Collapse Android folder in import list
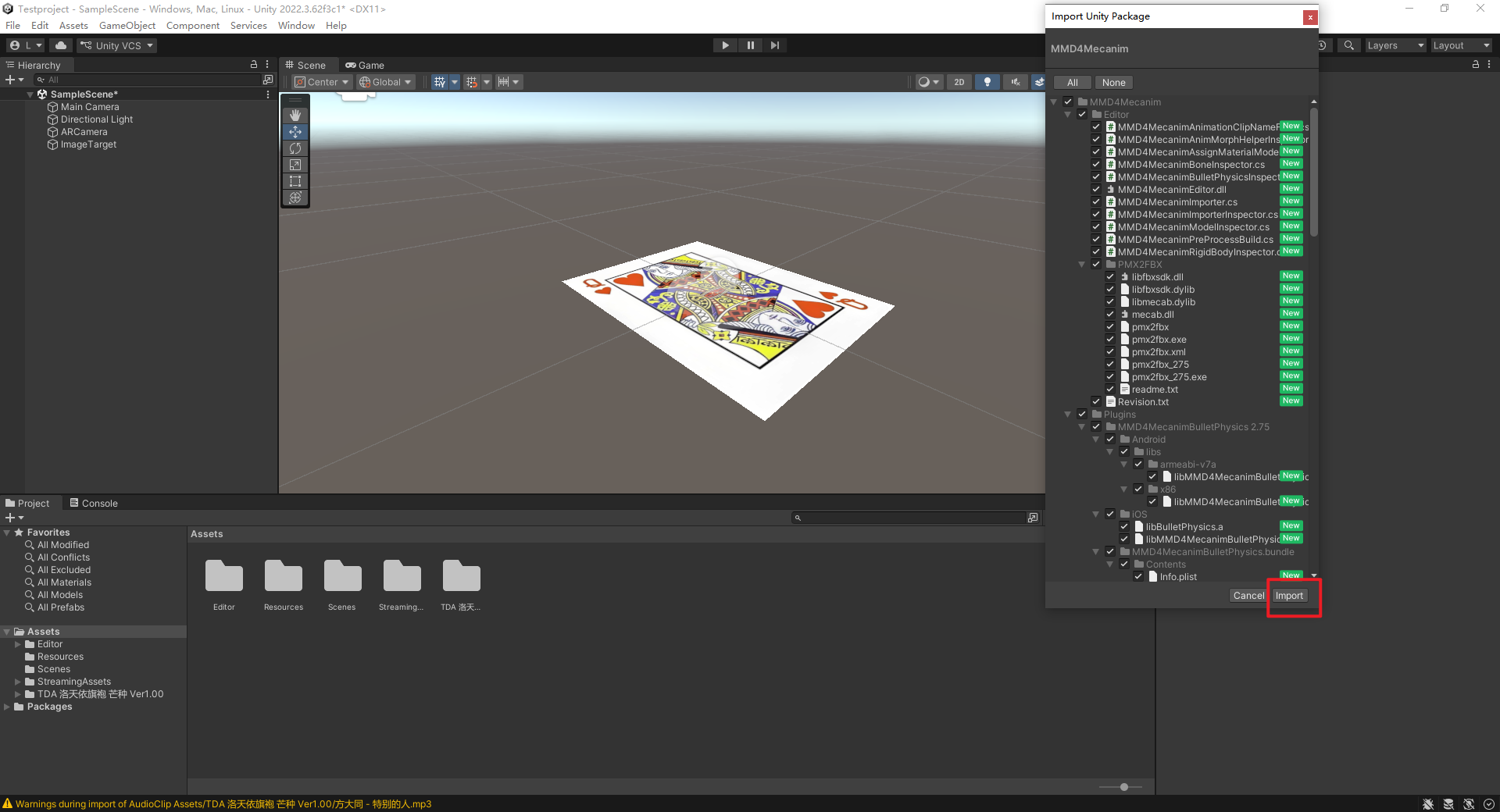Screen dimensions: 1500x812 point(1096,440)
